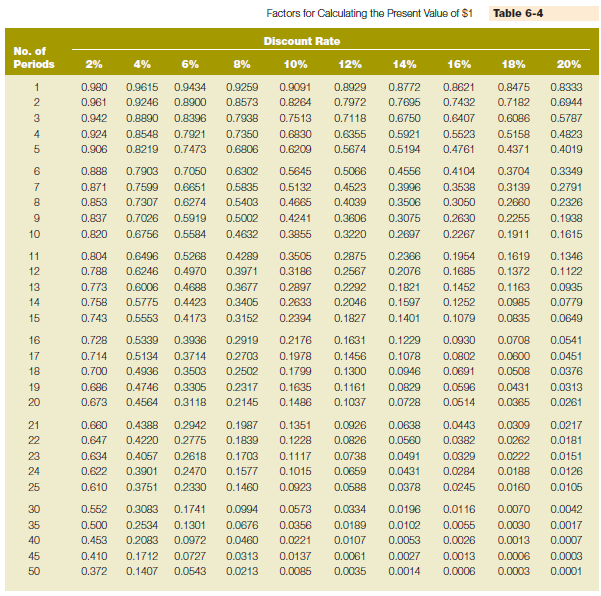
Task: Click the cell showing 0.5835
Action: pyautogui.click(x=242, y=187)
